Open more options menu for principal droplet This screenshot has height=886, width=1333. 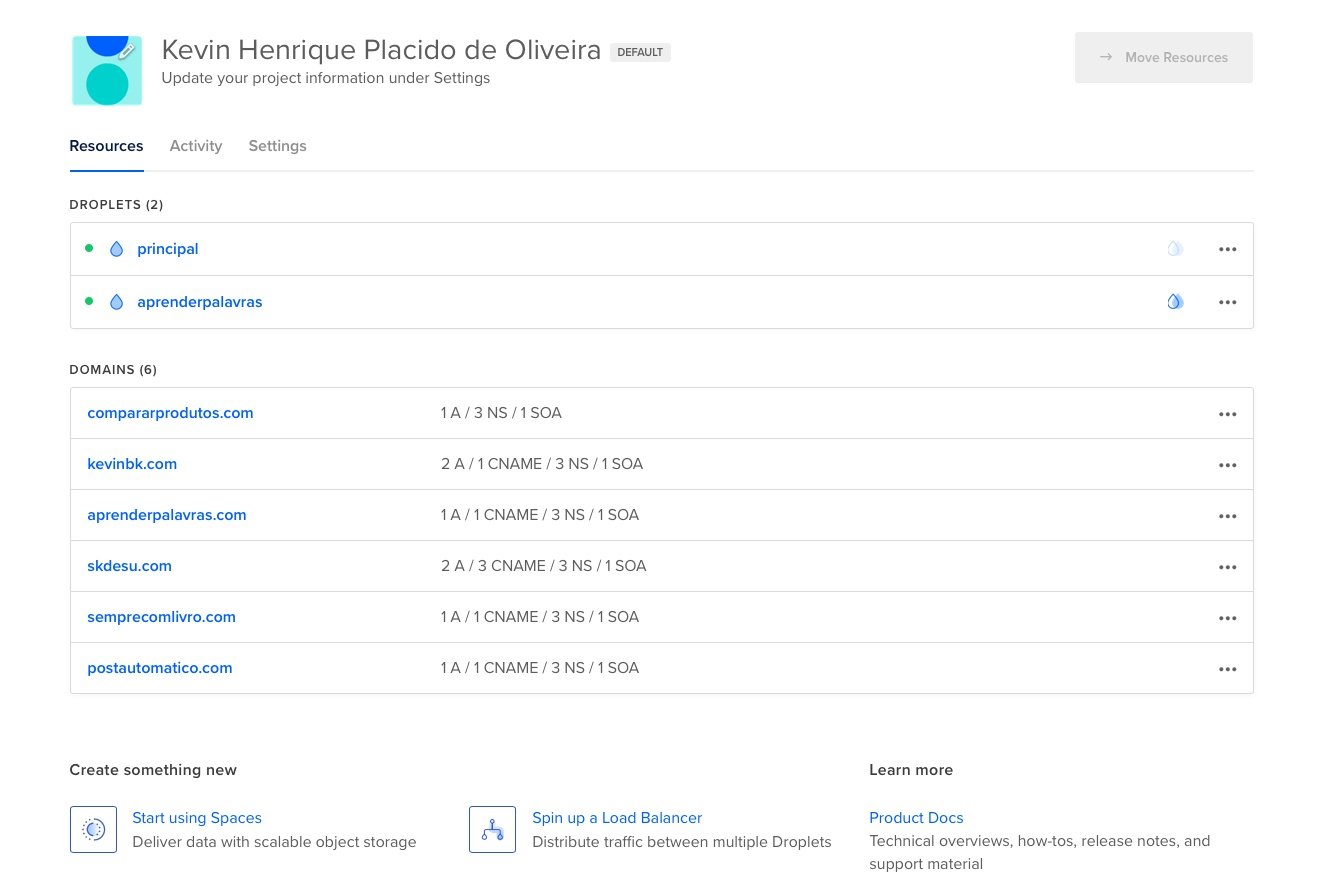click(x=1227, y=250)
